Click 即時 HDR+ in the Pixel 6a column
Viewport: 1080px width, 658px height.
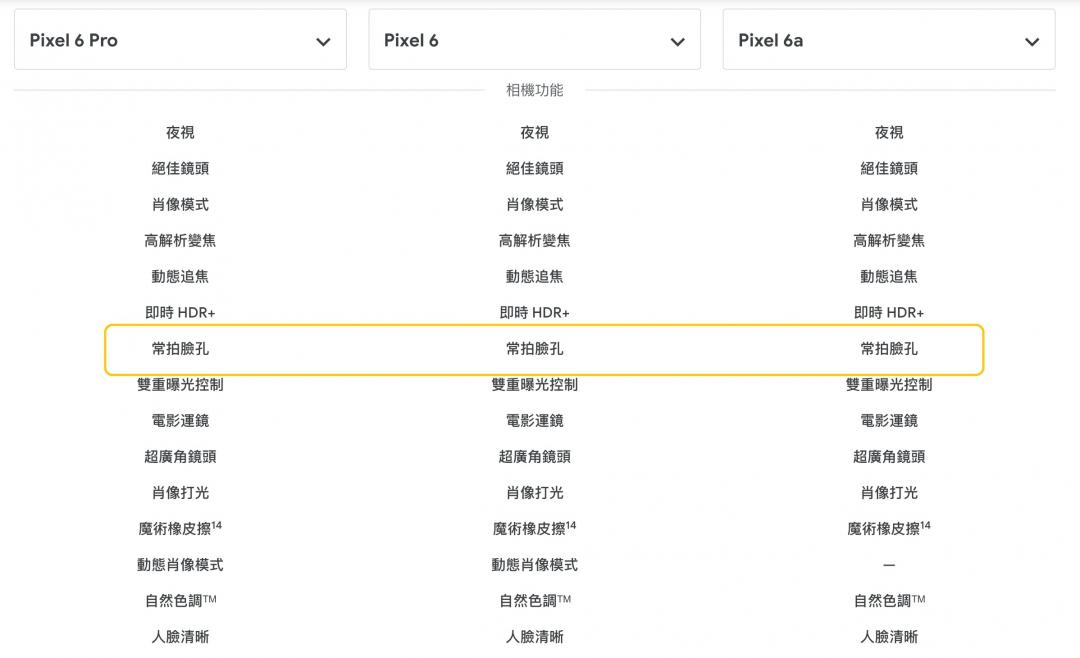point(888,312)
